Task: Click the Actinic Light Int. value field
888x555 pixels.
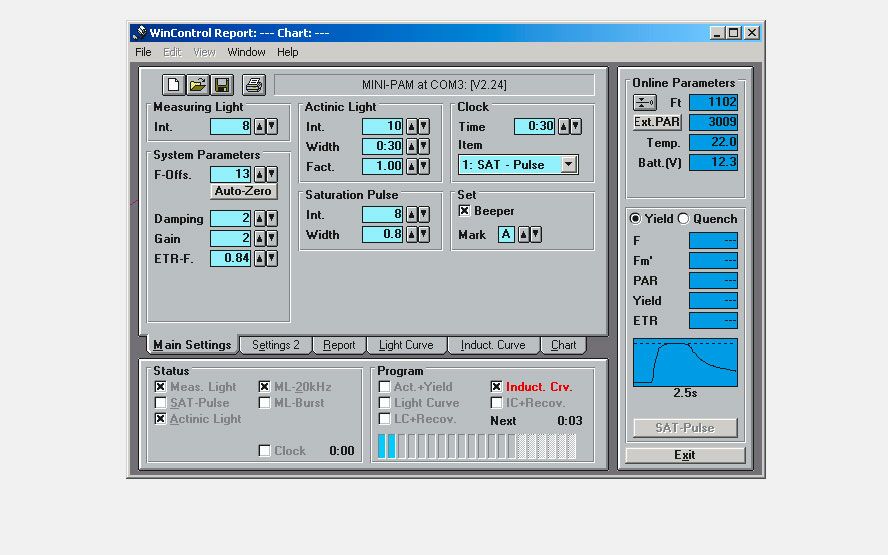Action: point(382,126)
